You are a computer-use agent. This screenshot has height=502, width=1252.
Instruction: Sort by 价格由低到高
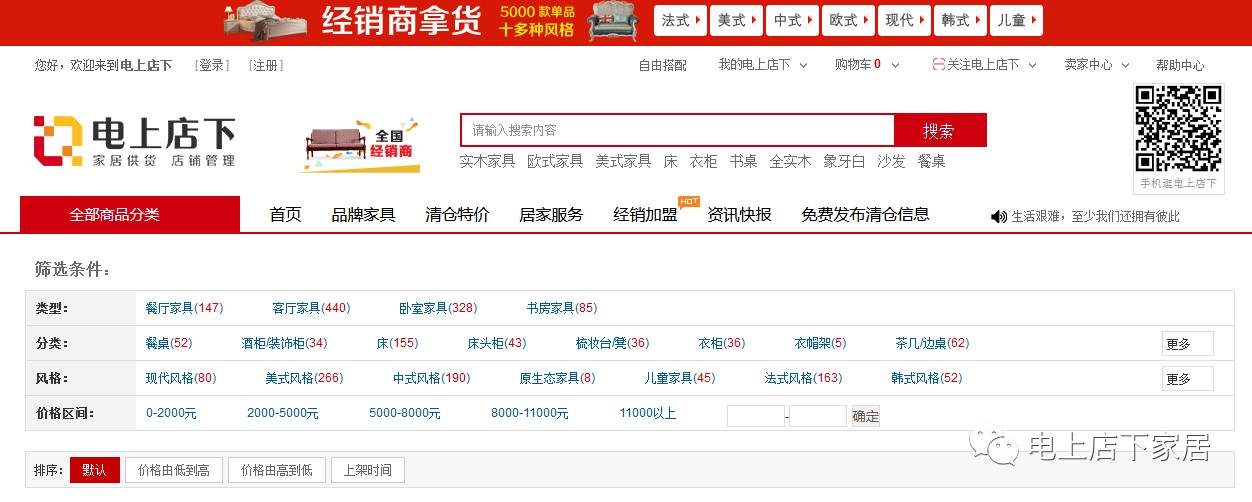(173, 470)
